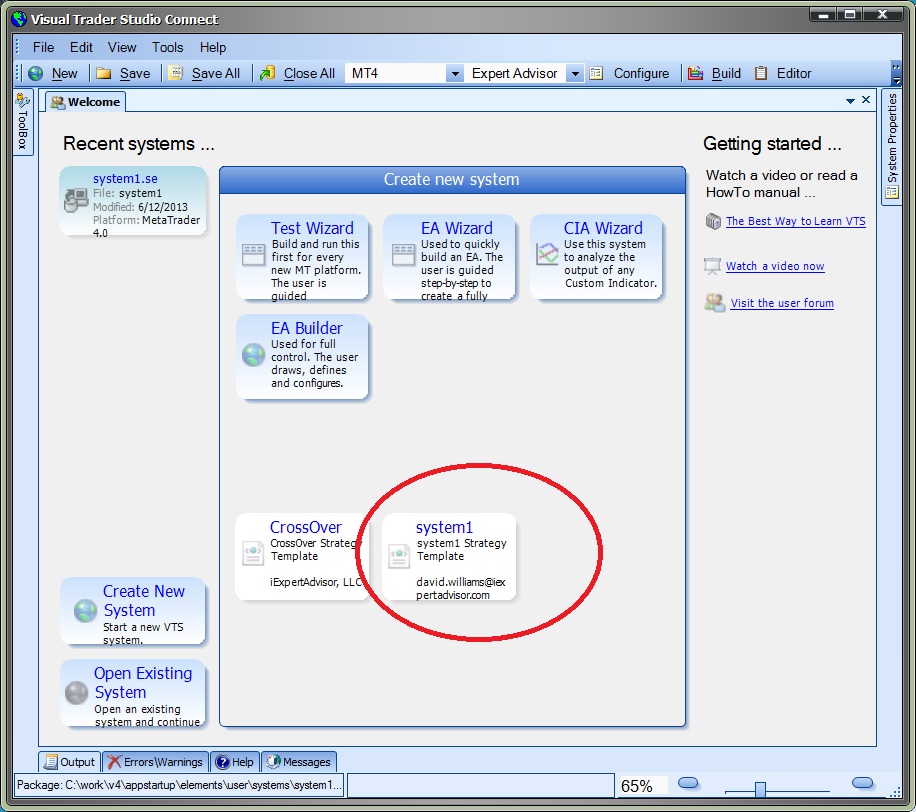Screen dimensions: 916x812
Task: Follow the Visit the user forum link
Action: tap(782, 303)
